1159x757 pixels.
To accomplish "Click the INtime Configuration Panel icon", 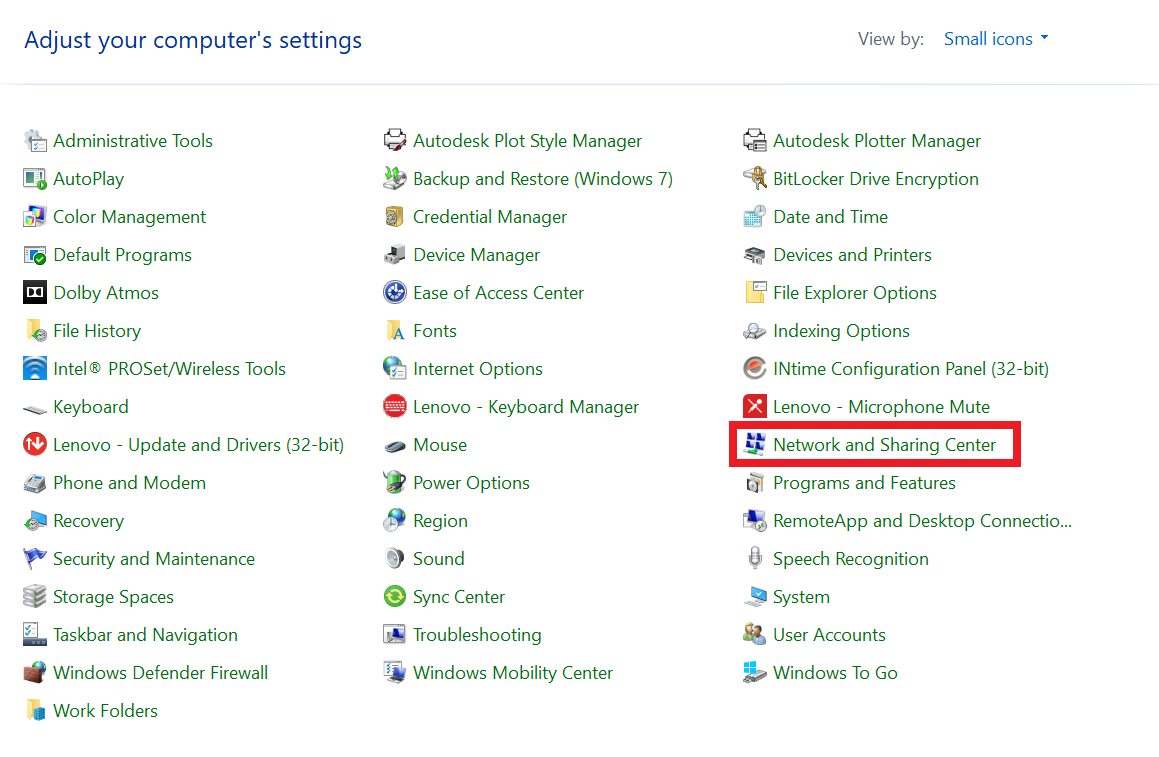I will (x=755, y=369).
